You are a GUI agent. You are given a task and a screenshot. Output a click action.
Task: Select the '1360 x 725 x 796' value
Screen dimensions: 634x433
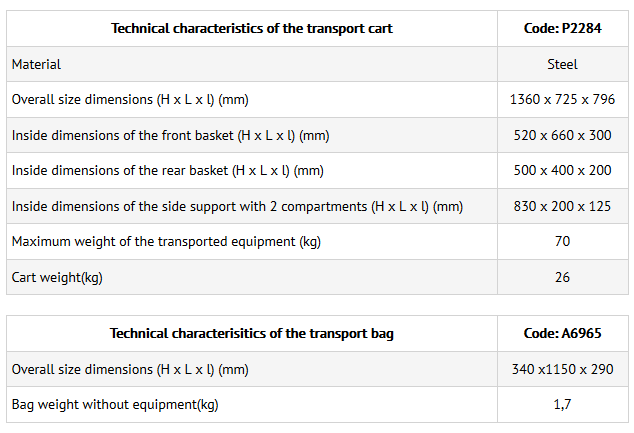[562, 99]
